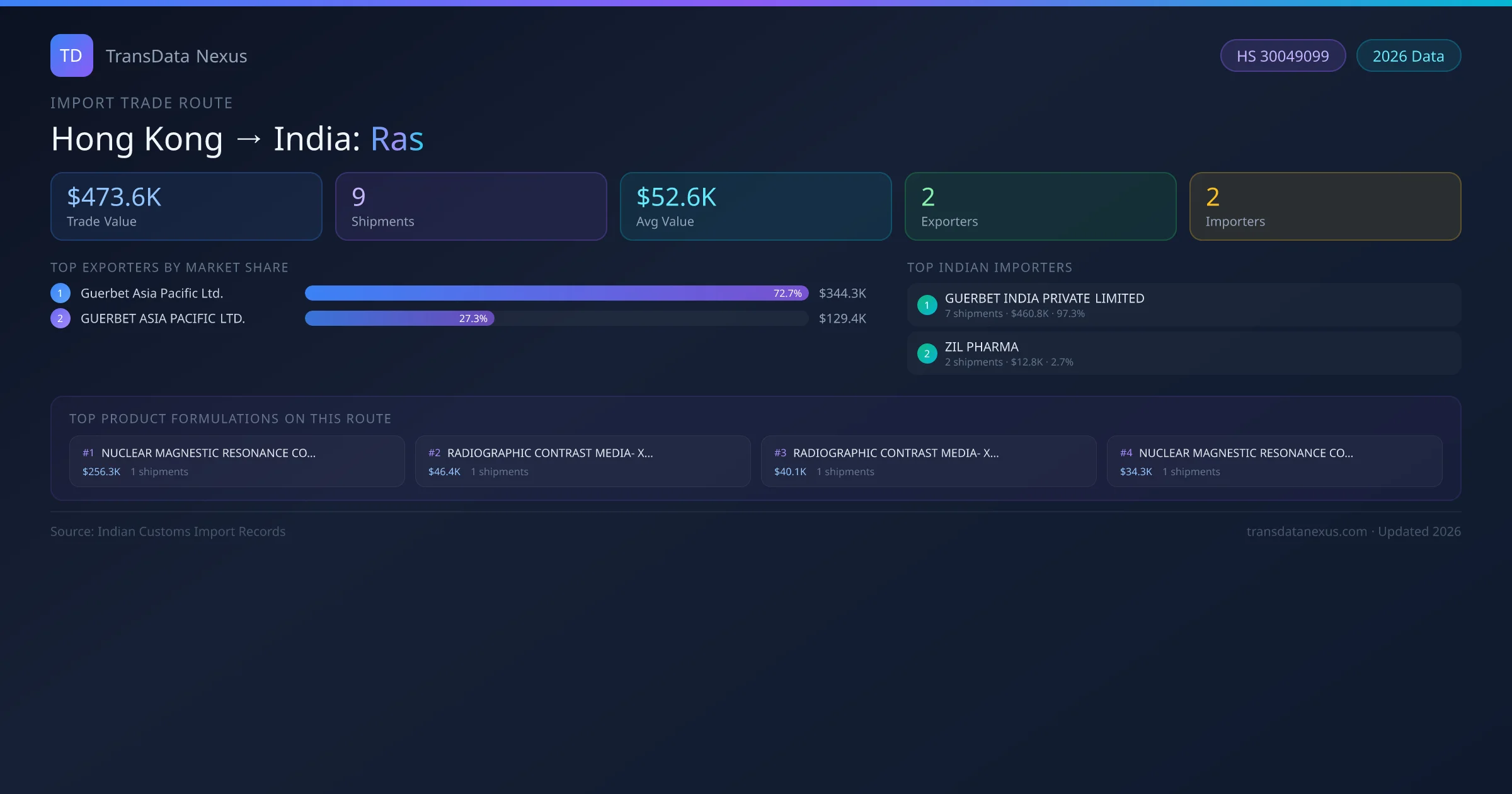The width and height of the screenshot is (1512, 794).
Task: Click the 2026 Data badge
Action: [x=1408, y=56]
